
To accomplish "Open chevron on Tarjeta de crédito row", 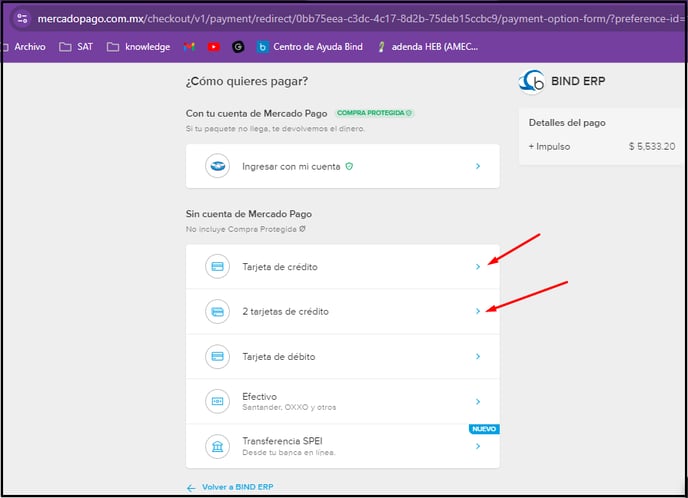I will point(478,267).
